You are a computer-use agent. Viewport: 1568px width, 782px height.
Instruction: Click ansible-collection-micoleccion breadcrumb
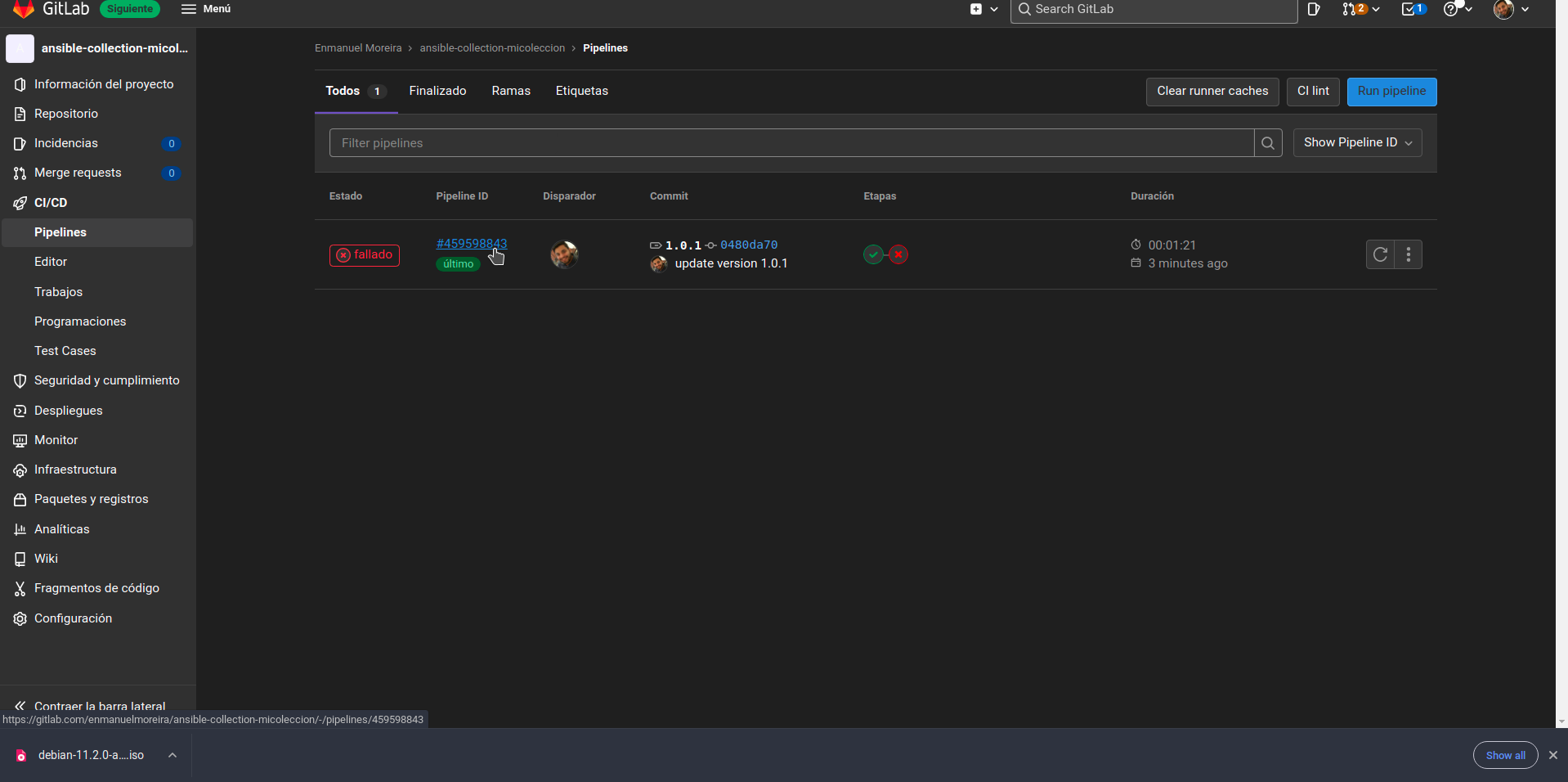[492, 48]
